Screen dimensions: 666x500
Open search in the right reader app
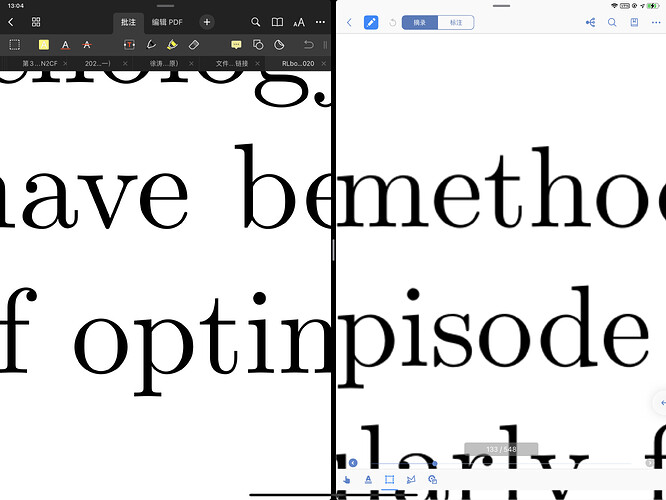pos(612,23)
